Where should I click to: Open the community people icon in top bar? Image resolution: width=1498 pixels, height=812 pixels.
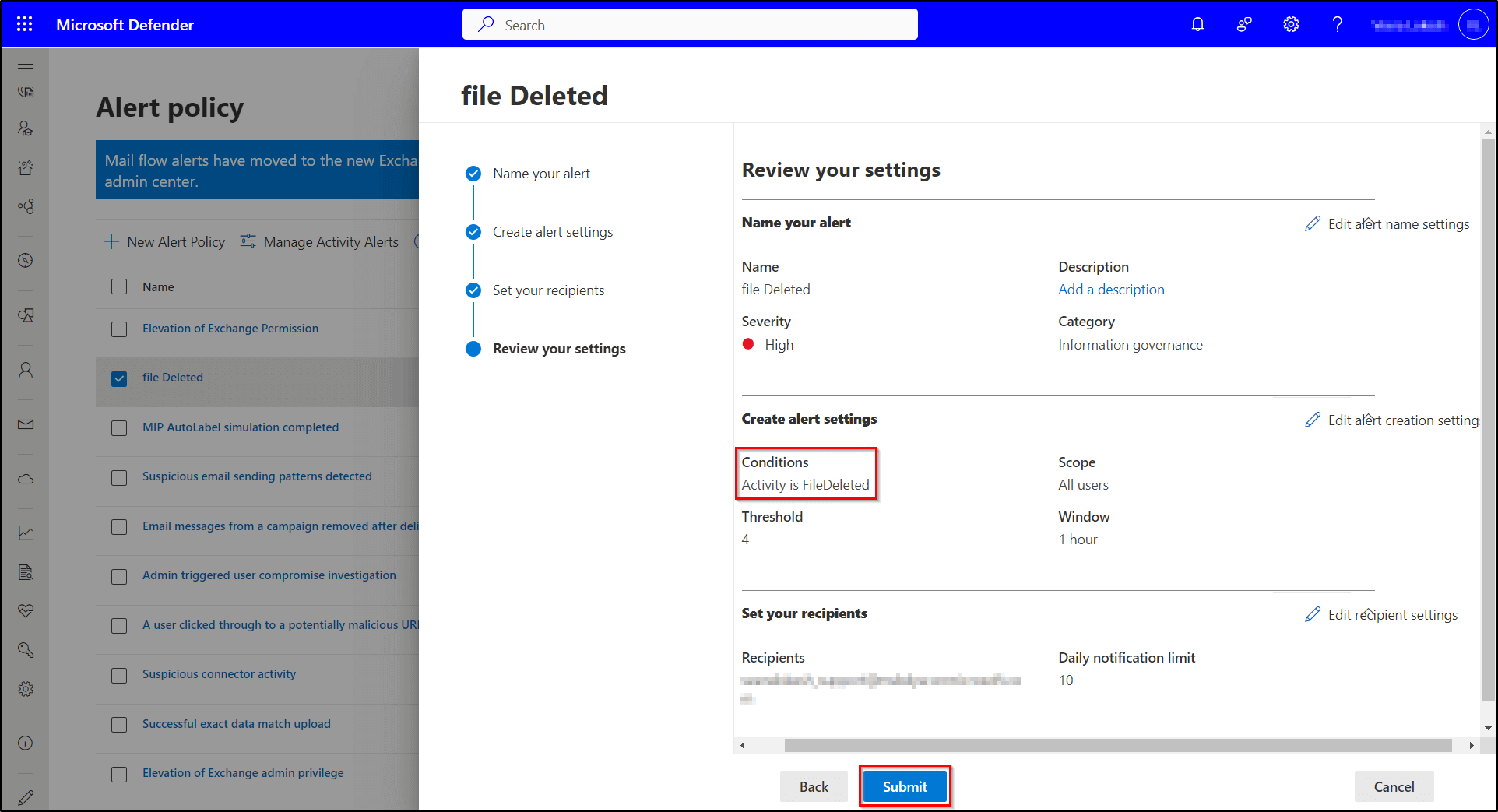point(1244,24)
